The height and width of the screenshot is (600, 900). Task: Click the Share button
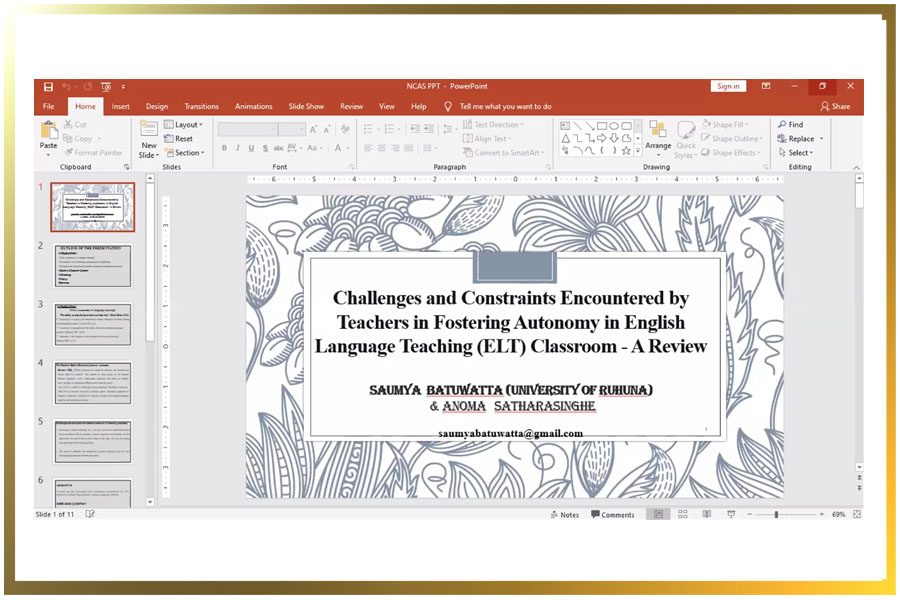[836, 106]
